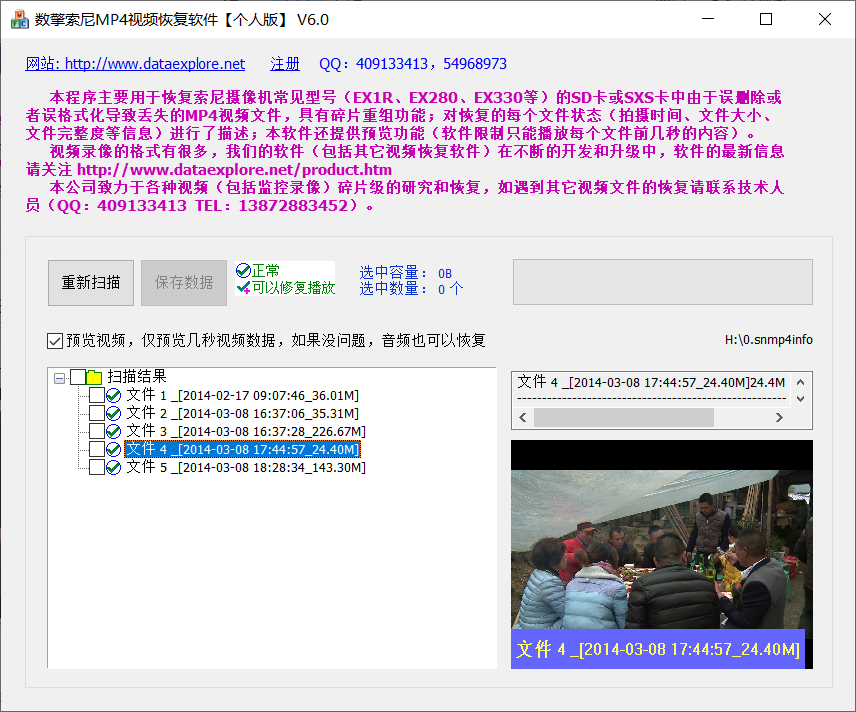856x712 pixels.
Task: Click the video preview thumbnail
Action: [662, 555]
